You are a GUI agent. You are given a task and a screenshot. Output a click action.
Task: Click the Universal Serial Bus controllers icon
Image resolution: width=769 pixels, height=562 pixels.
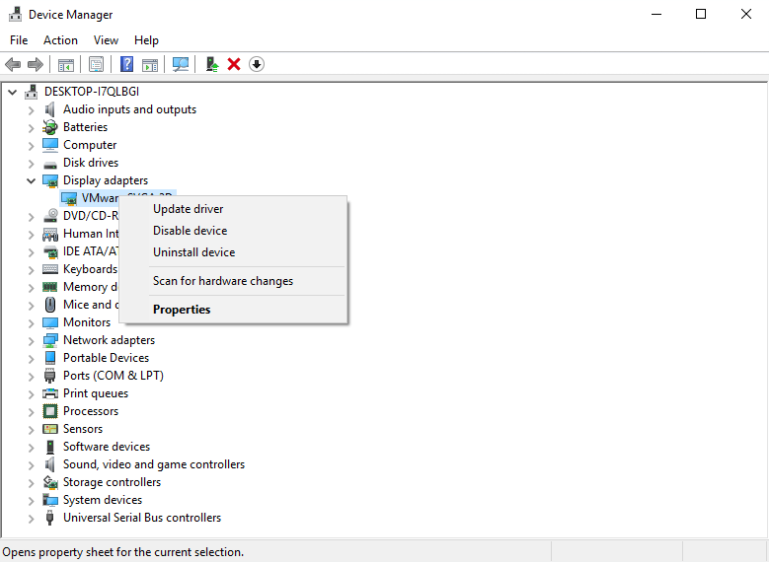coord(50,518)
